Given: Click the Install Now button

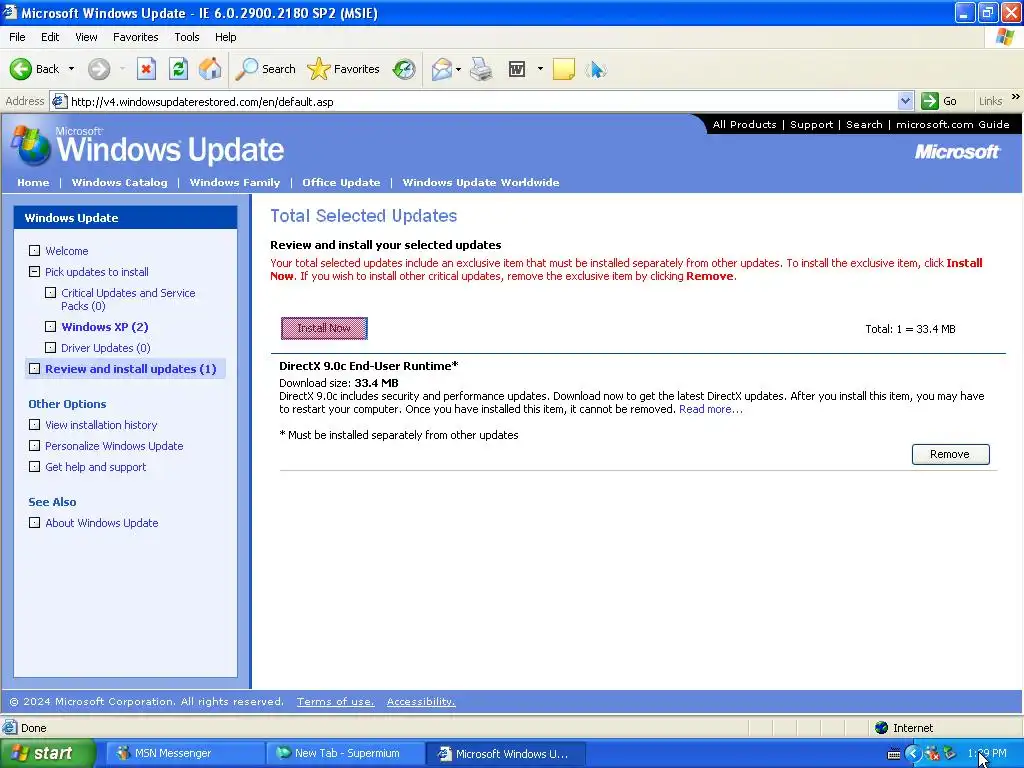Looking at the screenshot, I should click(x=324, y=328).
